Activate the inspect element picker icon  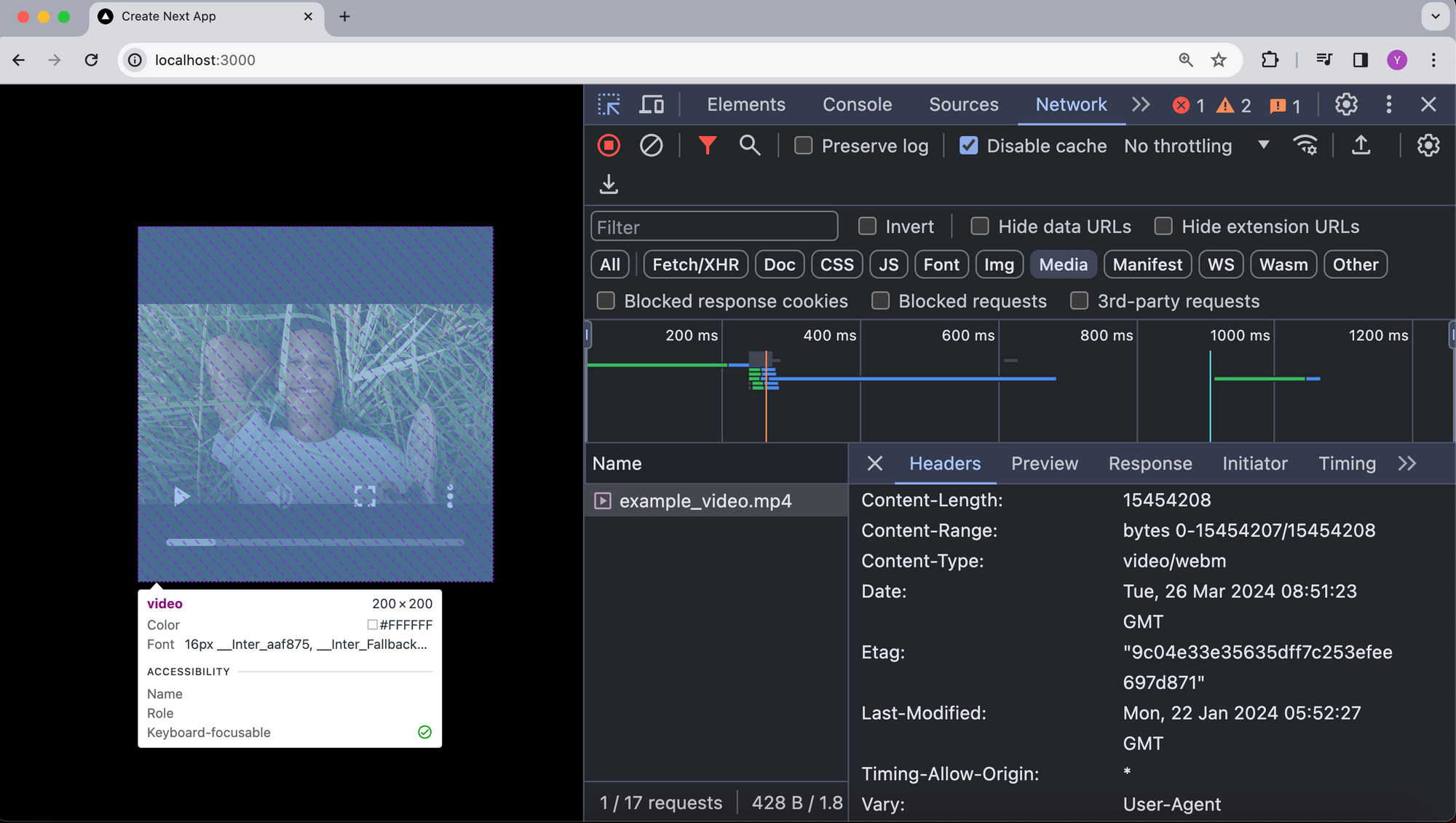point(609,105)
